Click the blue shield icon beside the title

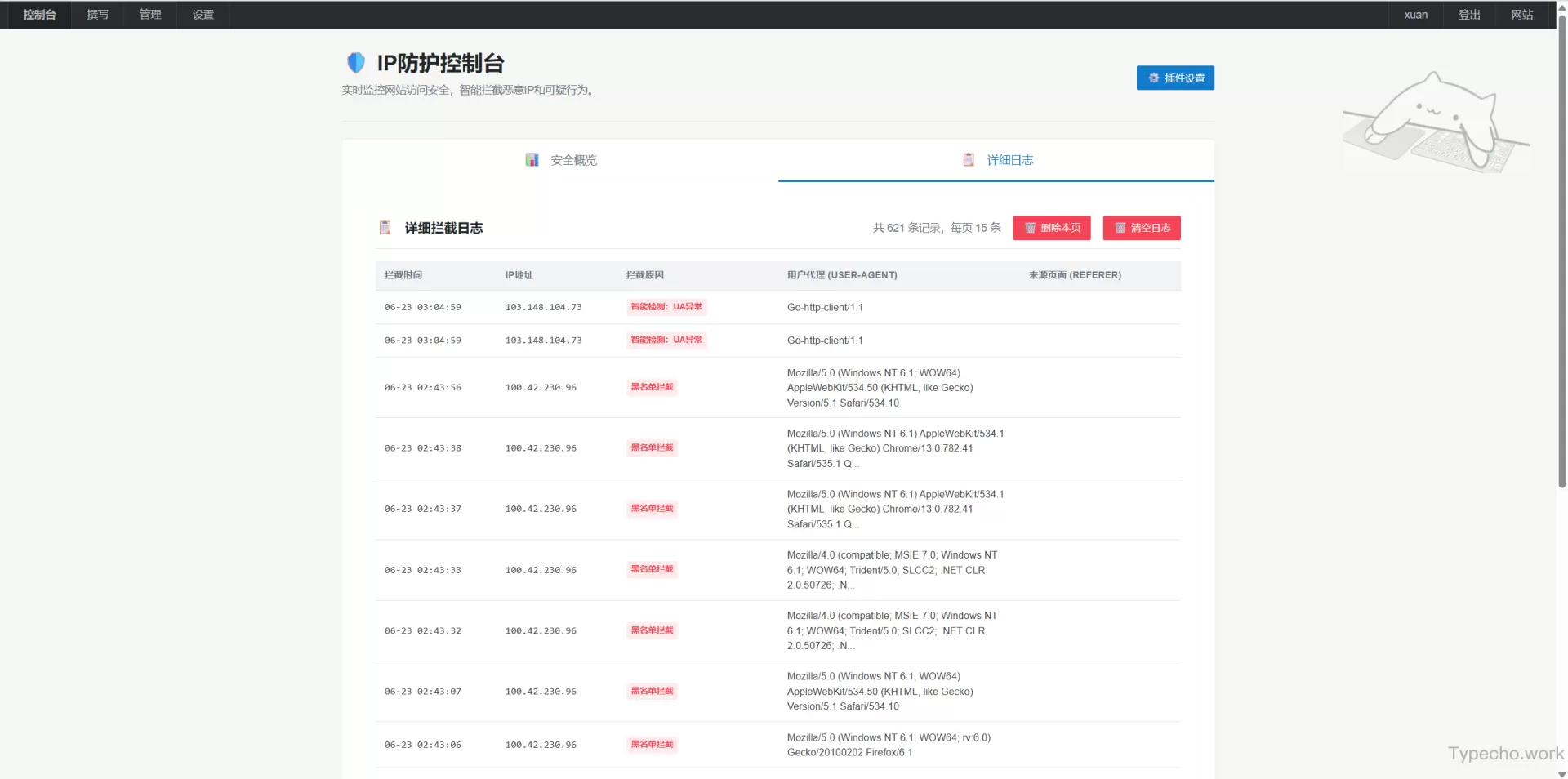pyautogui.click(x=355, y=63)
